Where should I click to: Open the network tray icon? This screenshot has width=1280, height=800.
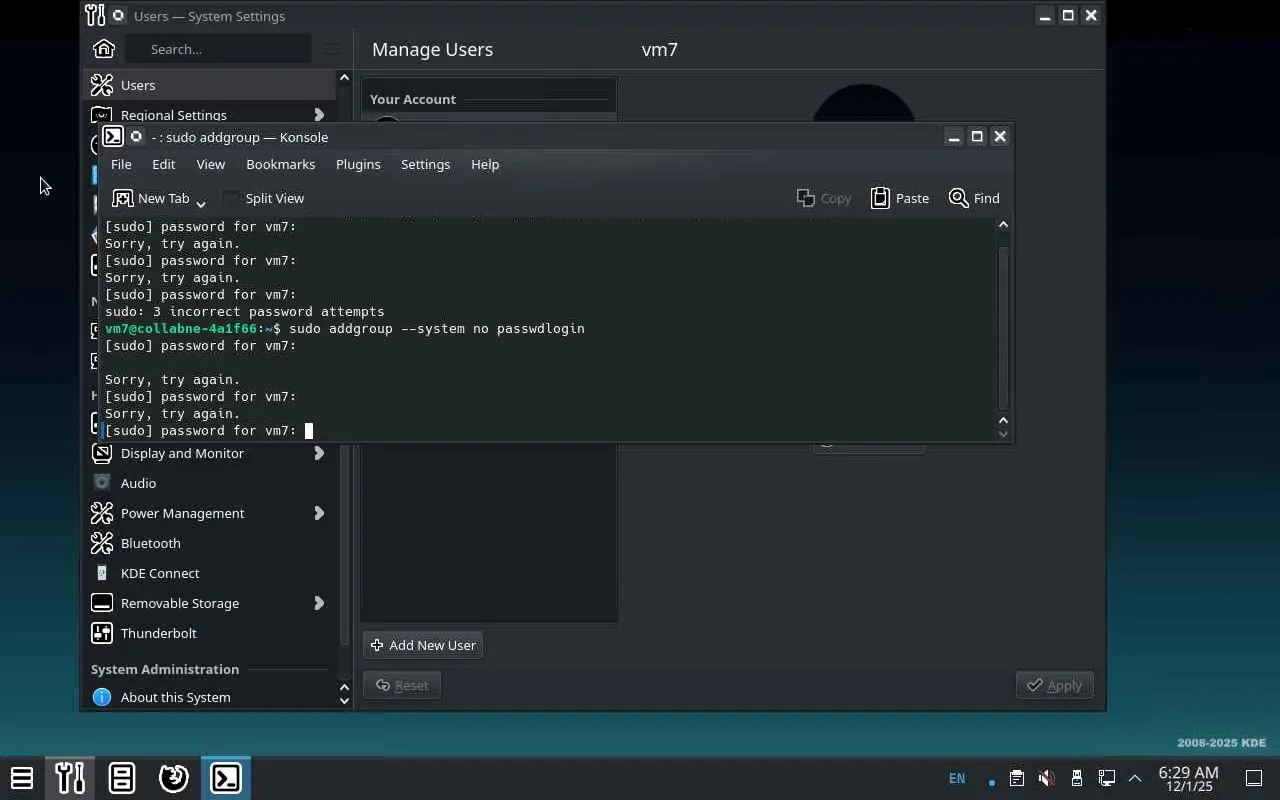[x=1106, y=778]
